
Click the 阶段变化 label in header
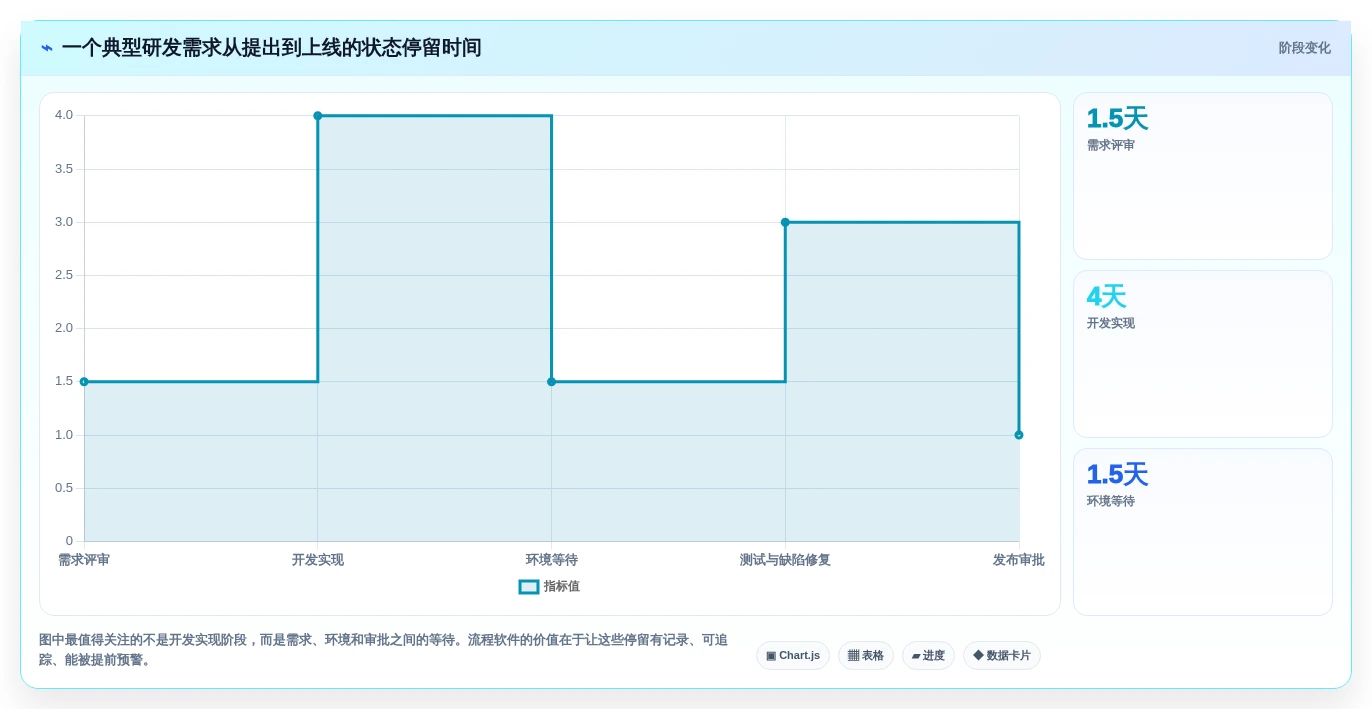(x=1304, y=48)
